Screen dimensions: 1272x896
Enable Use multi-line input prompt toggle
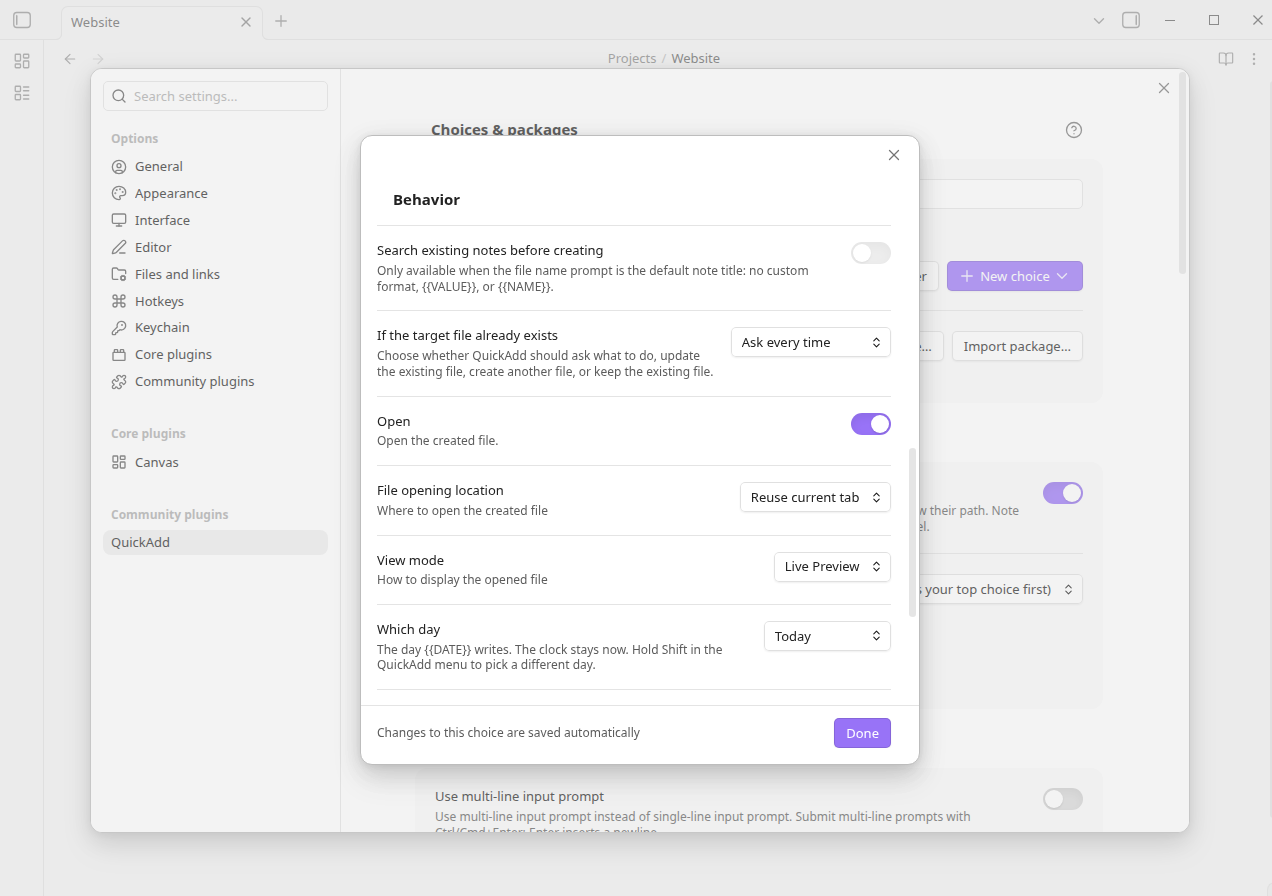click(x=1063, y=799)
